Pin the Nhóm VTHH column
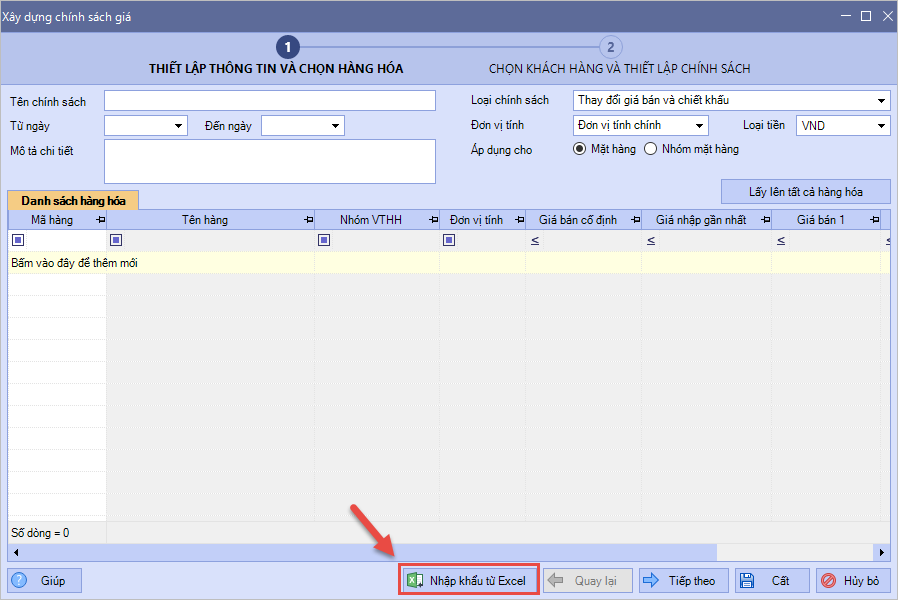The width and height of the screenshot is (898, 600). click(x=432, y=220)
